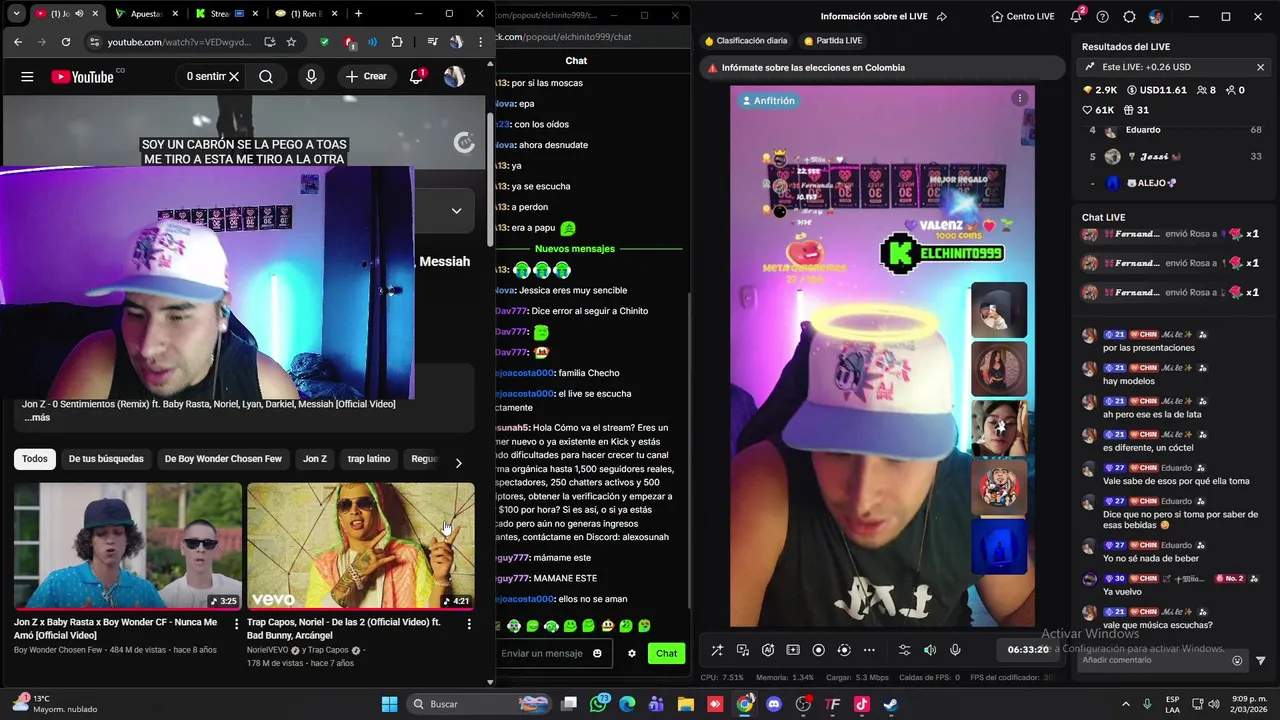
Task: Send message with green Chat button
Action: pos(666,653)
